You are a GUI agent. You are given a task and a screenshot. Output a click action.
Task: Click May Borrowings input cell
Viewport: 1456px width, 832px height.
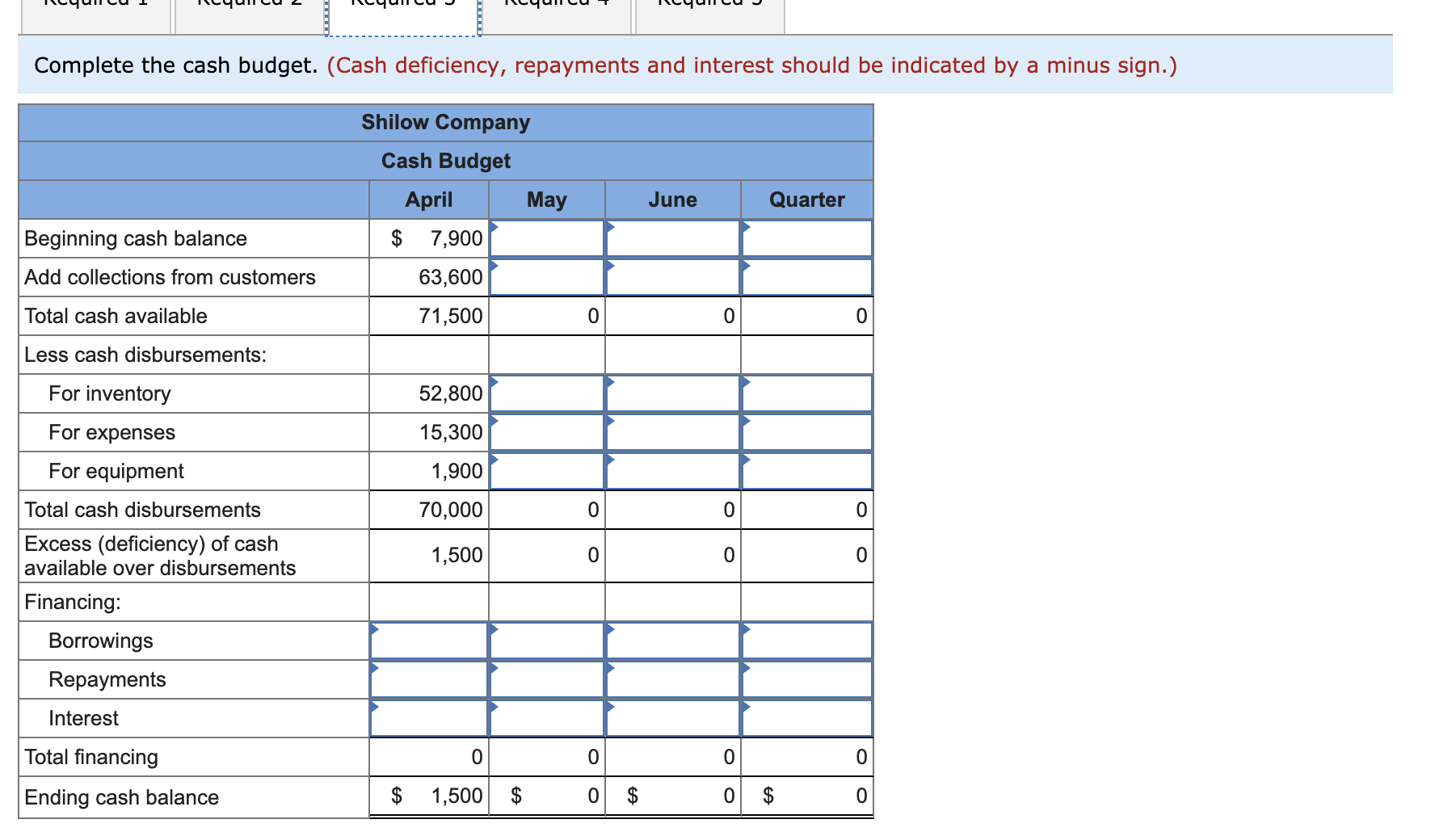[547, 641]
